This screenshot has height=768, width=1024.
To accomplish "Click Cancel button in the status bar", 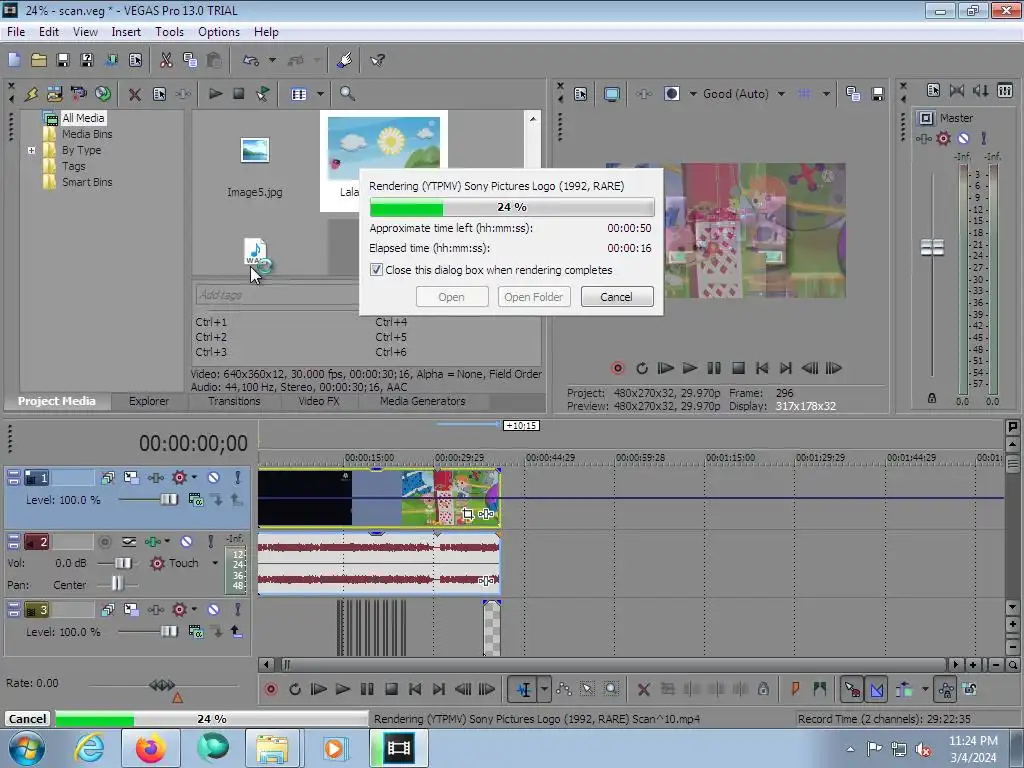I will point(27,718).
